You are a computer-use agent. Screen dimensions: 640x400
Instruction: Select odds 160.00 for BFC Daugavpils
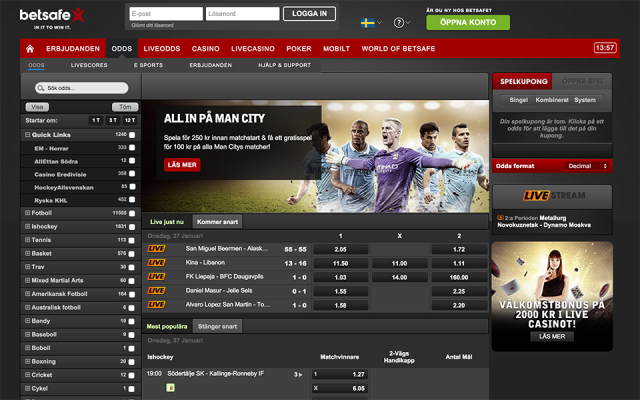[x=459, y=278]
